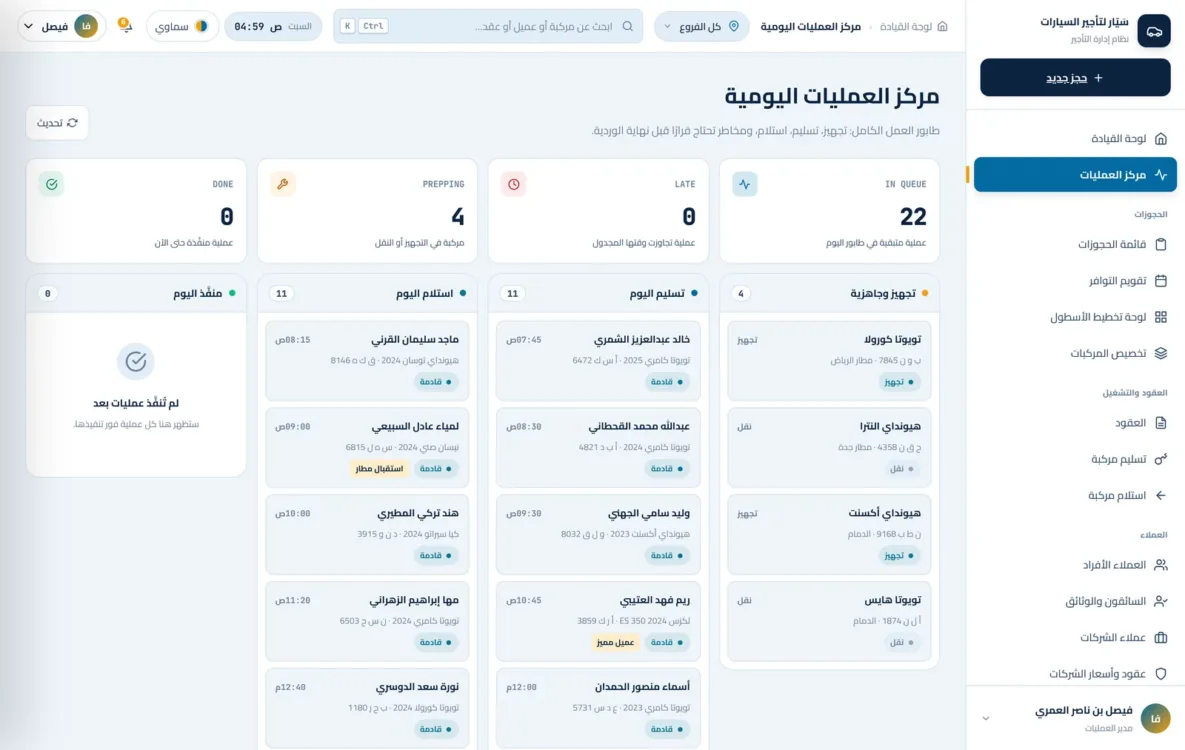Open لوحة تخطيط الأسطول sidebar entry
This screenshot has width=1185, height=750.
(x=1075, y=317)
